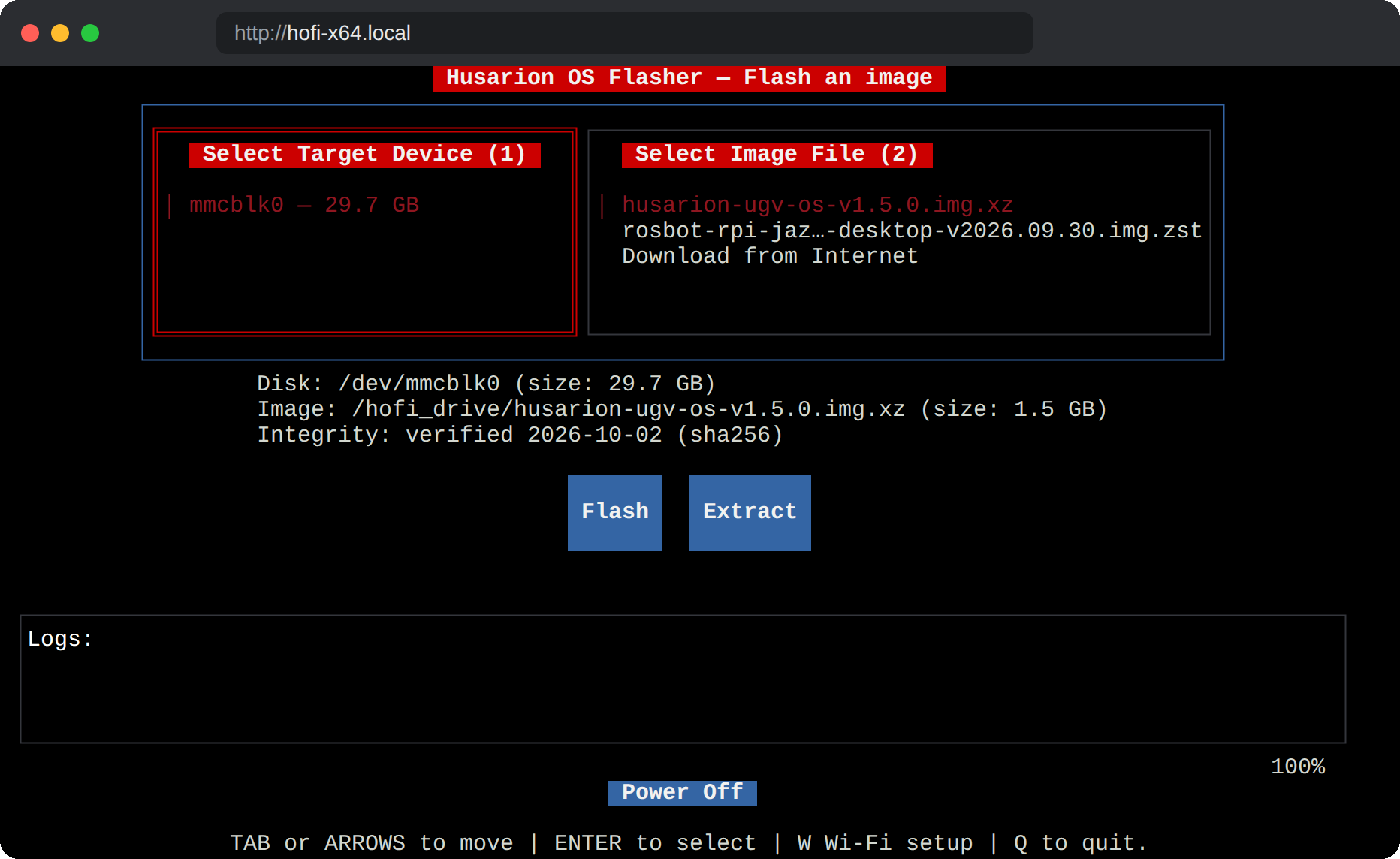Click the keyboard hints footer text
The height and width of the screenshot is (859, 1400).
(x=688, y=843)
